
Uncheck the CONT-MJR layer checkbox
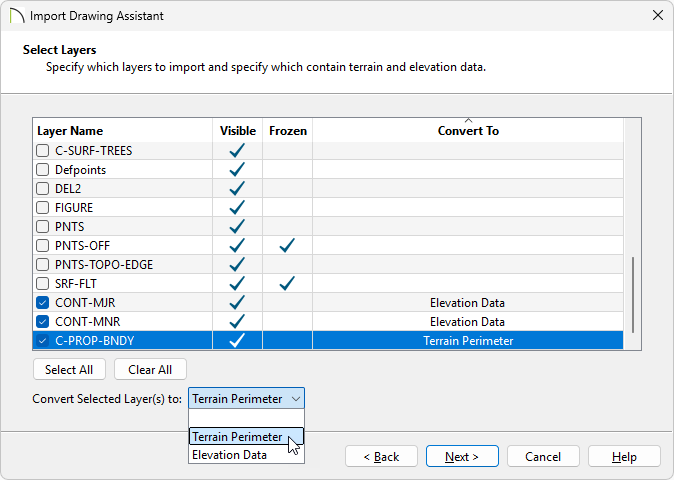(43, 303)
